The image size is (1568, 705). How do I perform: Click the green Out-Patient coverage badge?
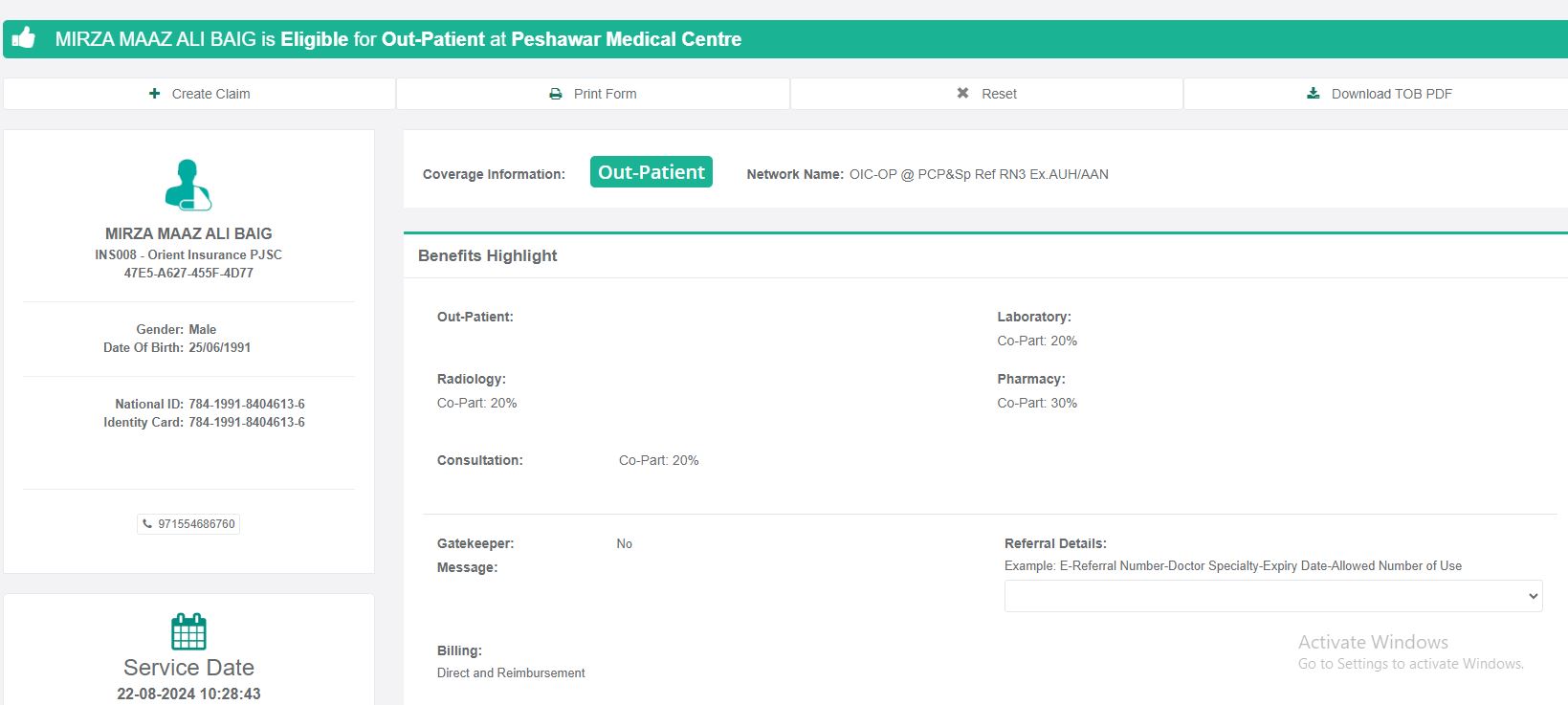pyautogui.click(x=651, y=172)
